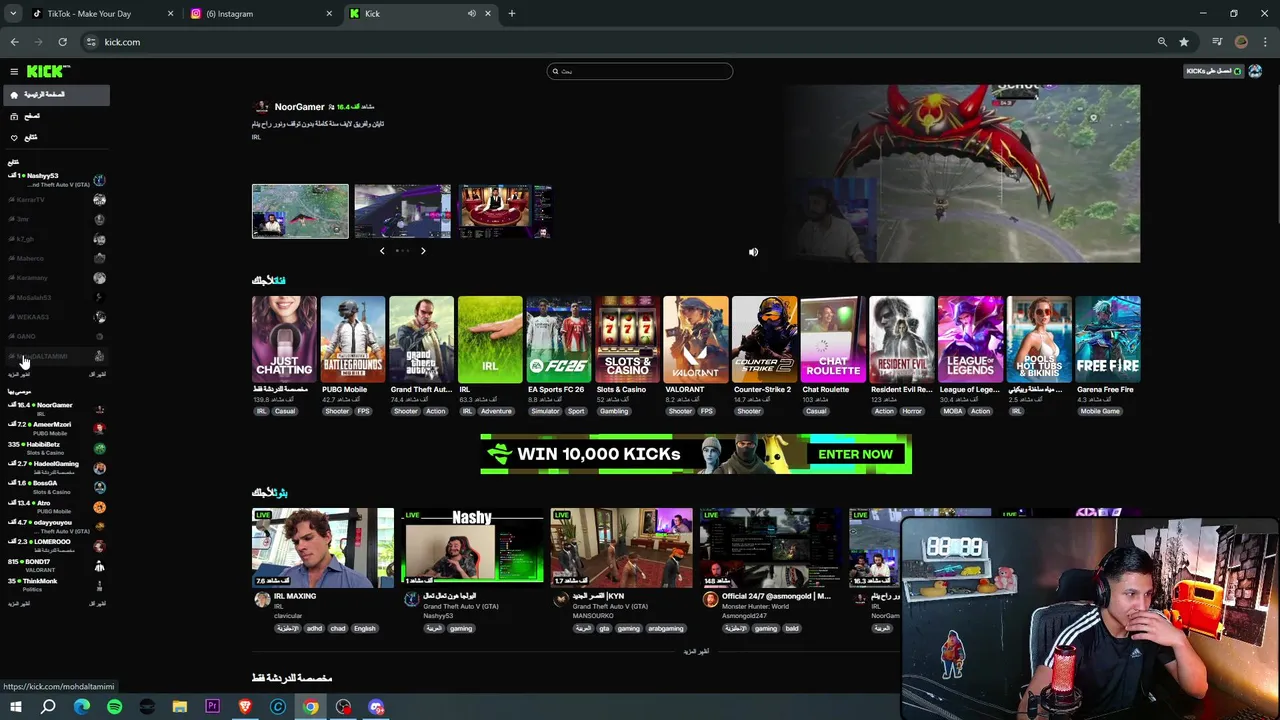
Task: Open AmeerMzori in recommended list
Action: [55, 428]
